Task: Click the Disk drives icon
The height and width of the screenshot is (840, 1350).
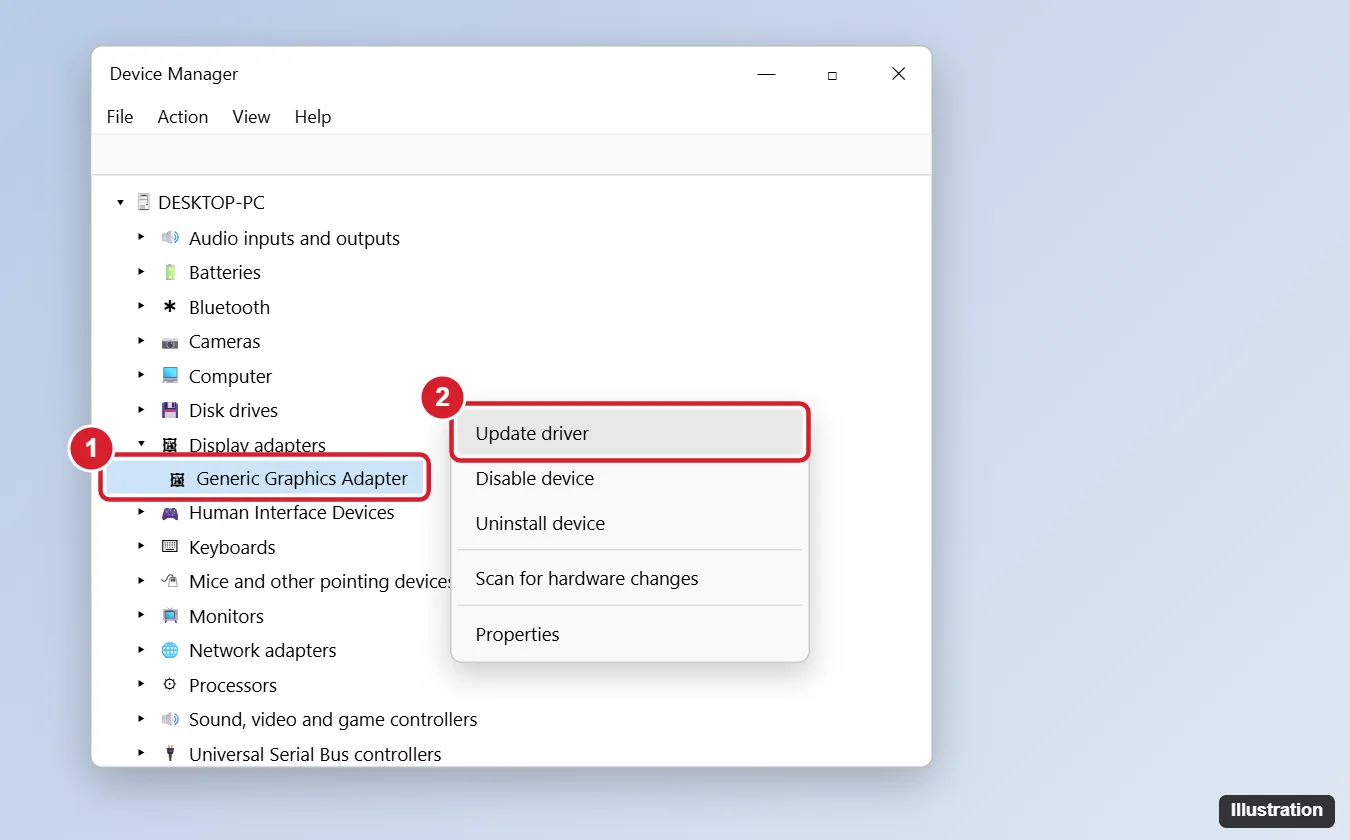Action: click(170, 410)
